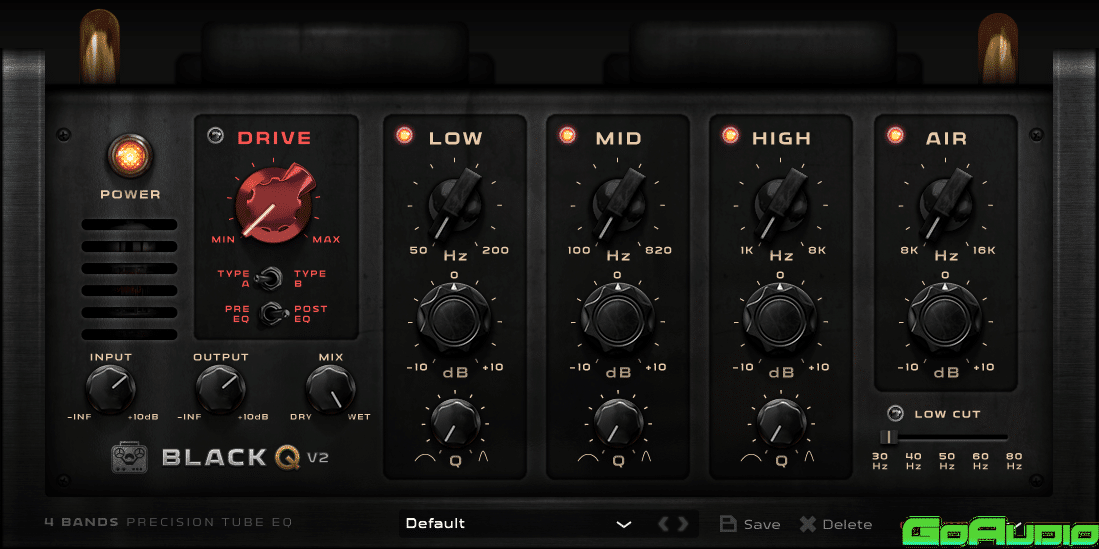Click the narrow Q shape icon under Mid

tap(646, 457)
